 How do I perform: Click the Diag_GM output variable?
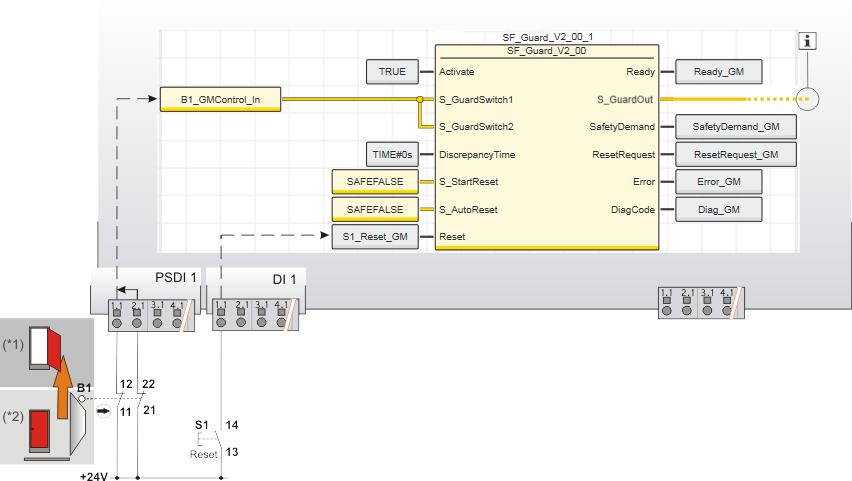(719, 209)
